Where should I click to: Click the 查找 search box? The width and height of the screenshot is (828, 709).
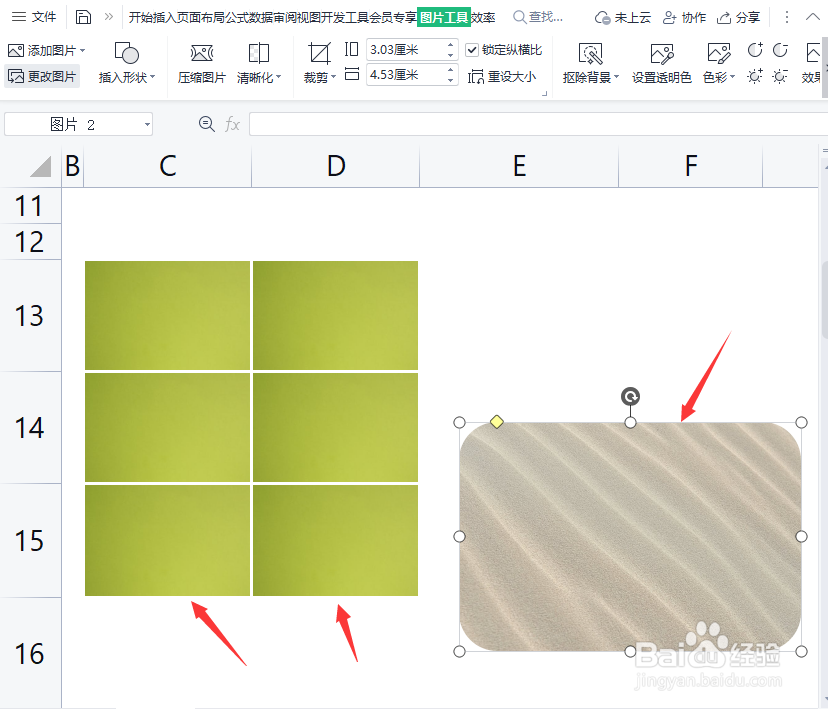point(539,17)
